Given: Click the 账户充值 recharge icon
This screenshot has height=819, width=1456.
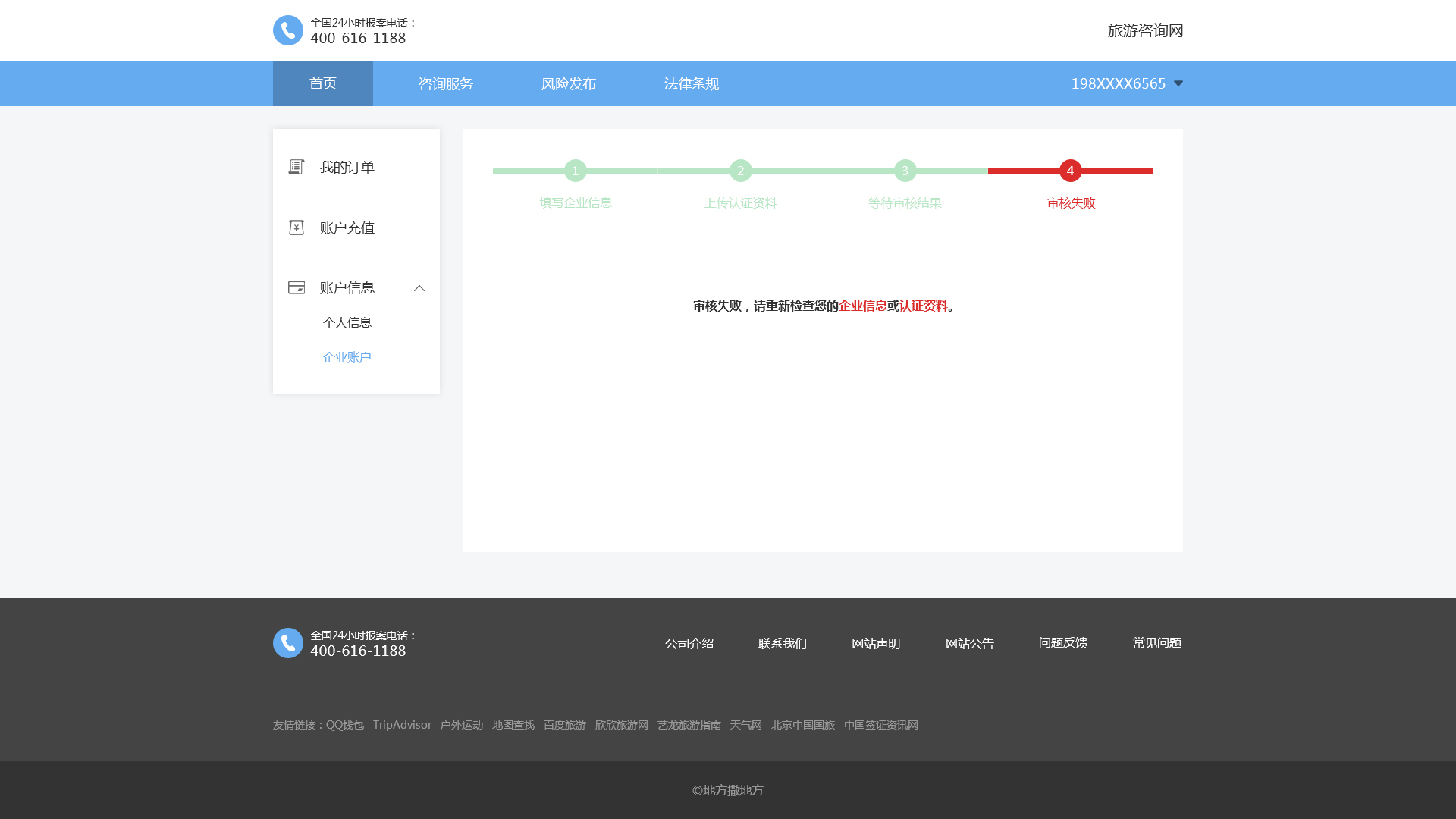Looking at the screenshot, I should [x=297, y=227].
